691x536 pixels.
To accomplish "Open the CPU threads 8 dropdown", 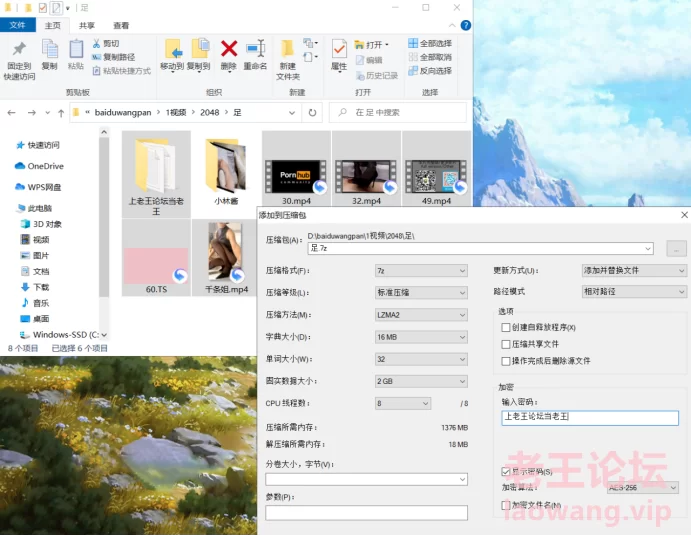I will [403, 403].
